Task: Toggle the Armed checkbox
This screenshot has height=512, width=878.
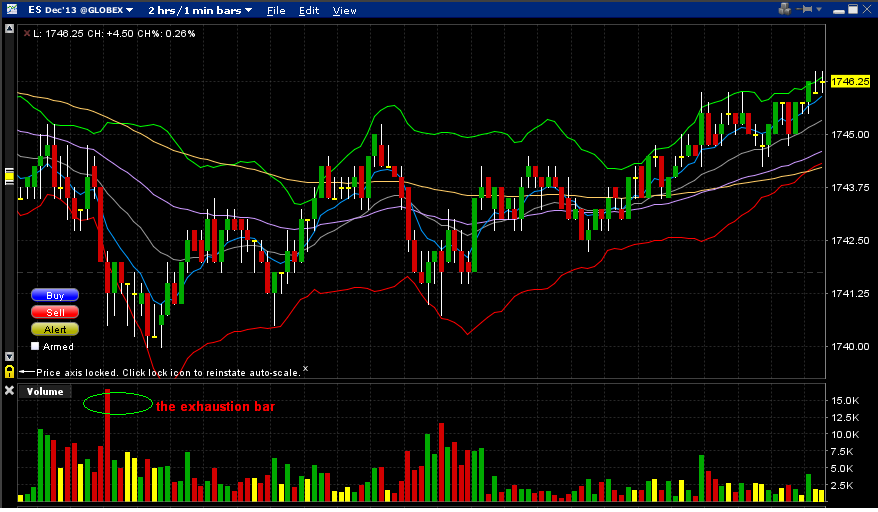Action: (35, 346)
